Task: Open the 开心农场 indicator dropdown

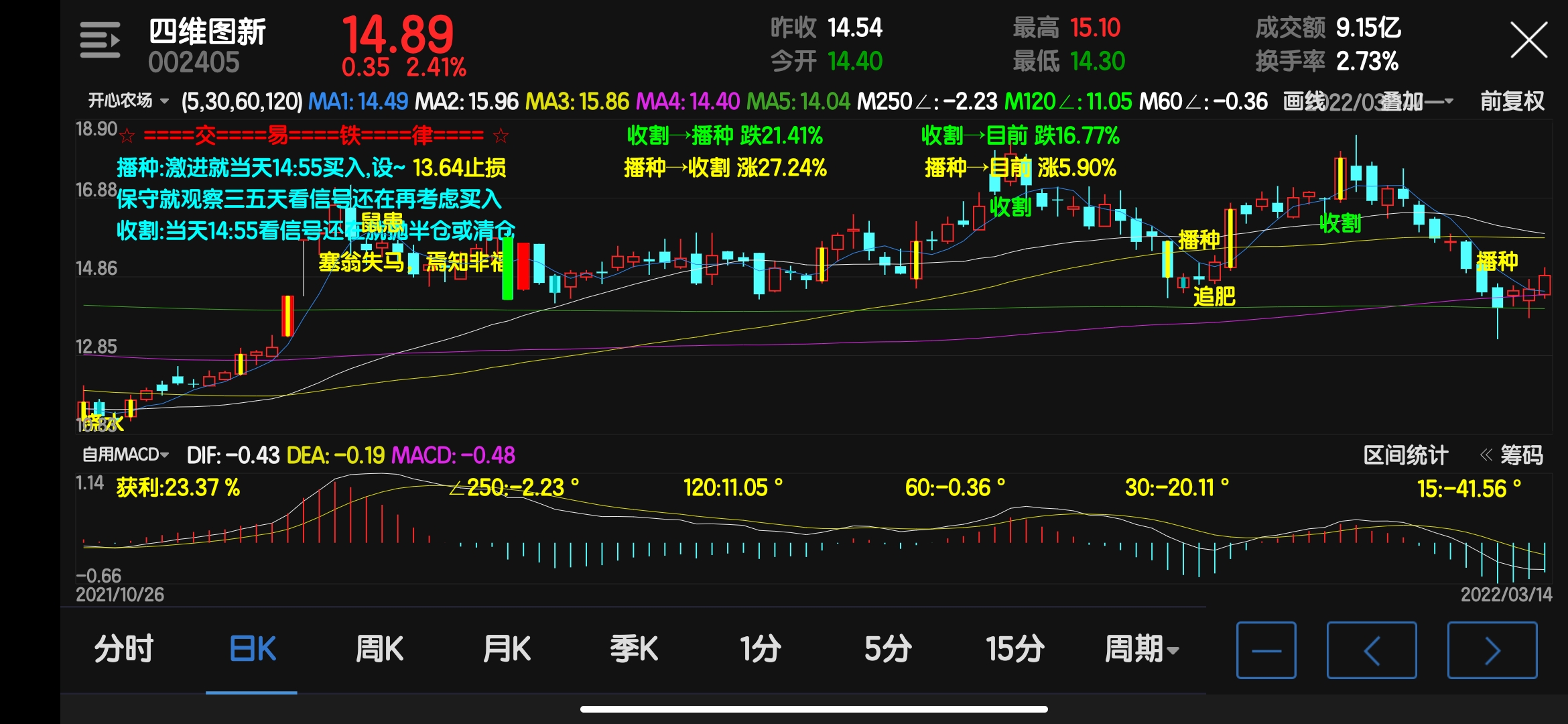Action: coord(128,101)
